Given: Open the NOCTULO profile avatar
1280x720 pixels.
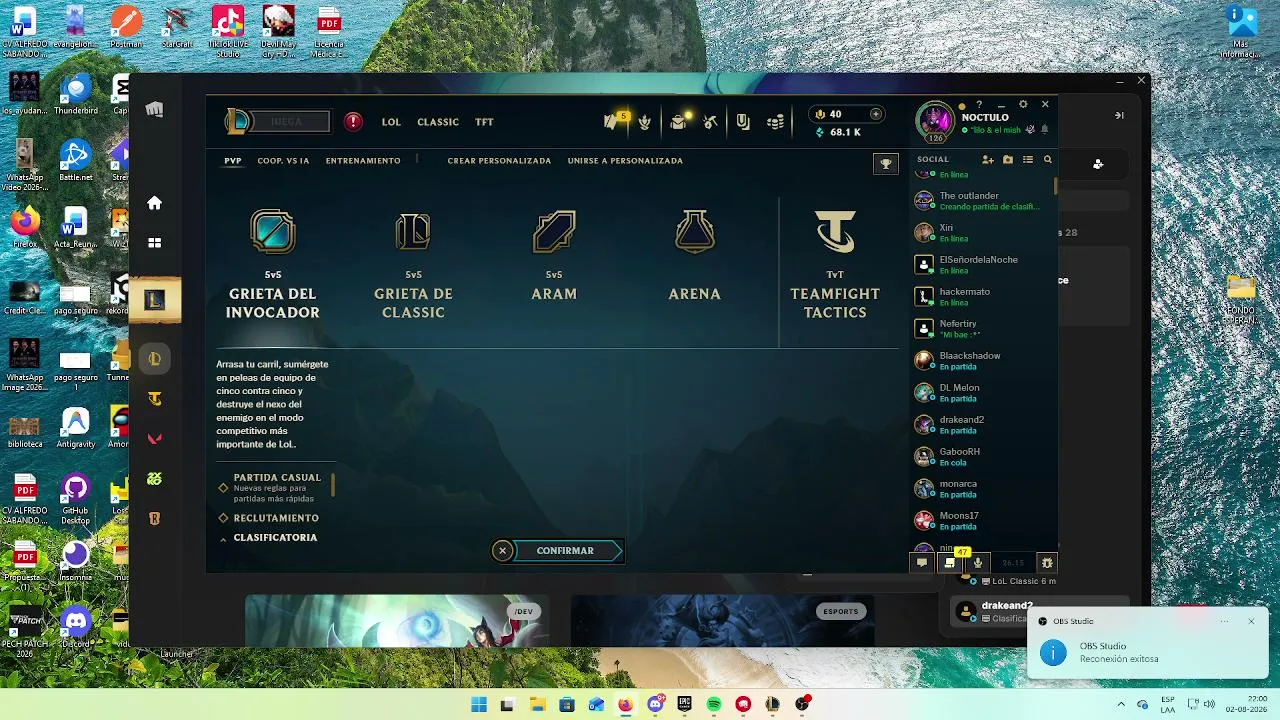Looking at the screenshot, I should point(936,121).
